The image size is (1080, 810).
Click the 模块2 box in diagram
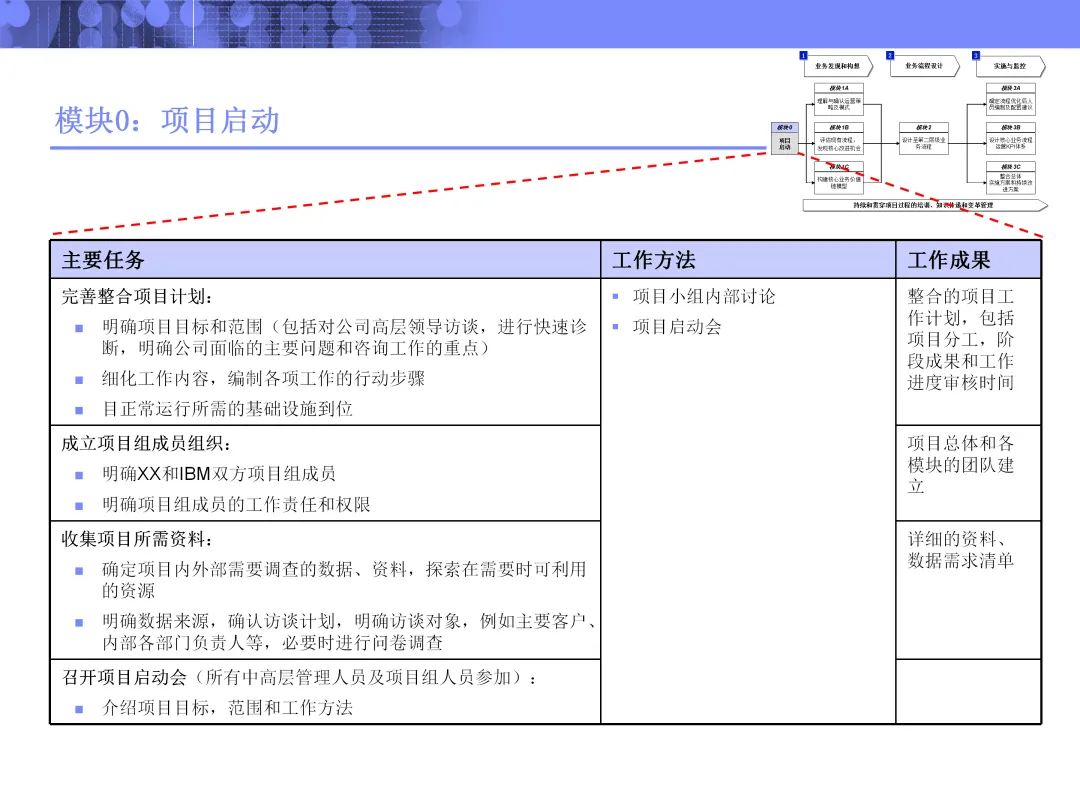tap(924, 138)
